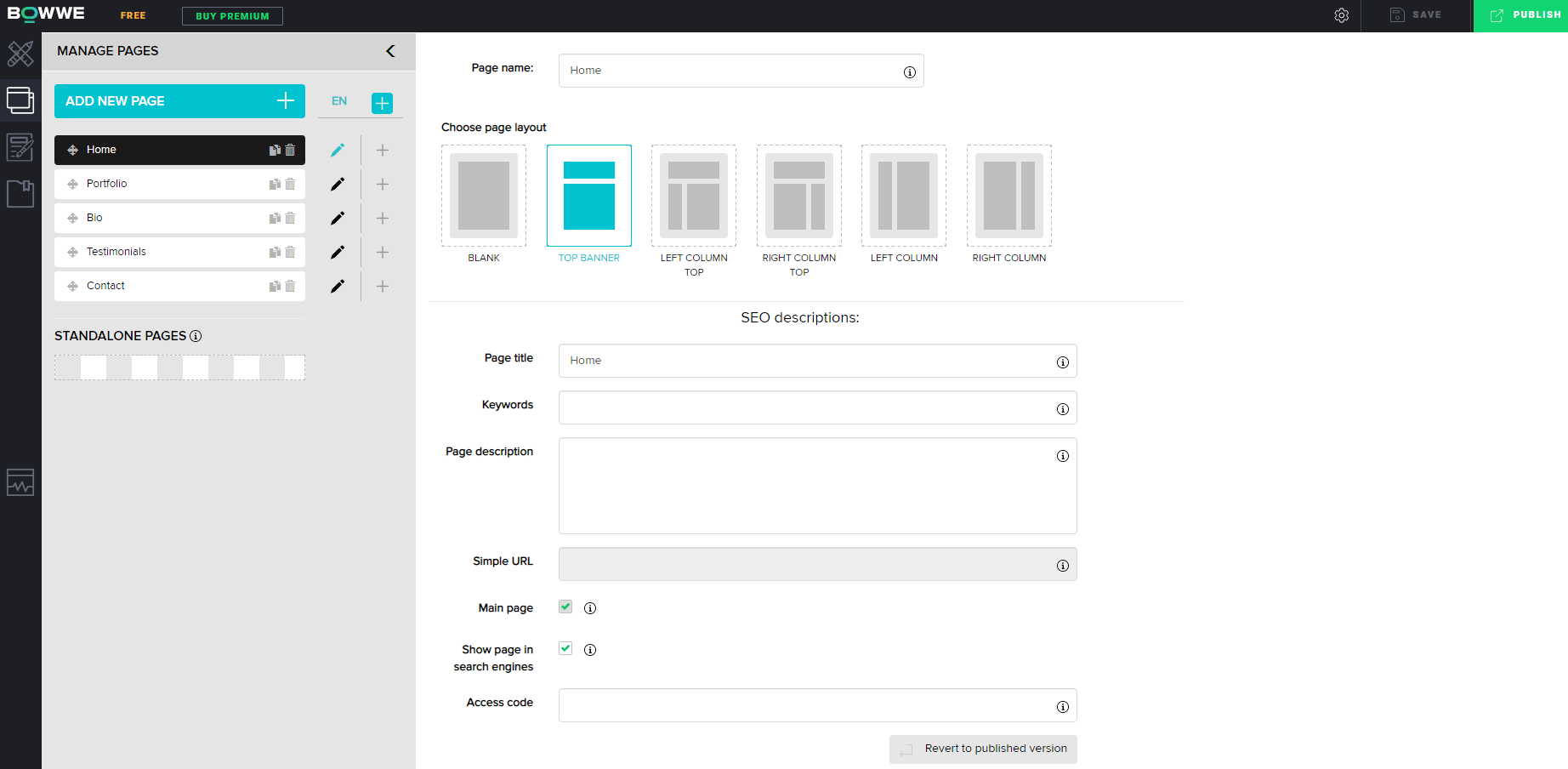This screenshot has width=1568, height=769.
Task: Click the Add New Page button
Action: (x=179, y=101)
